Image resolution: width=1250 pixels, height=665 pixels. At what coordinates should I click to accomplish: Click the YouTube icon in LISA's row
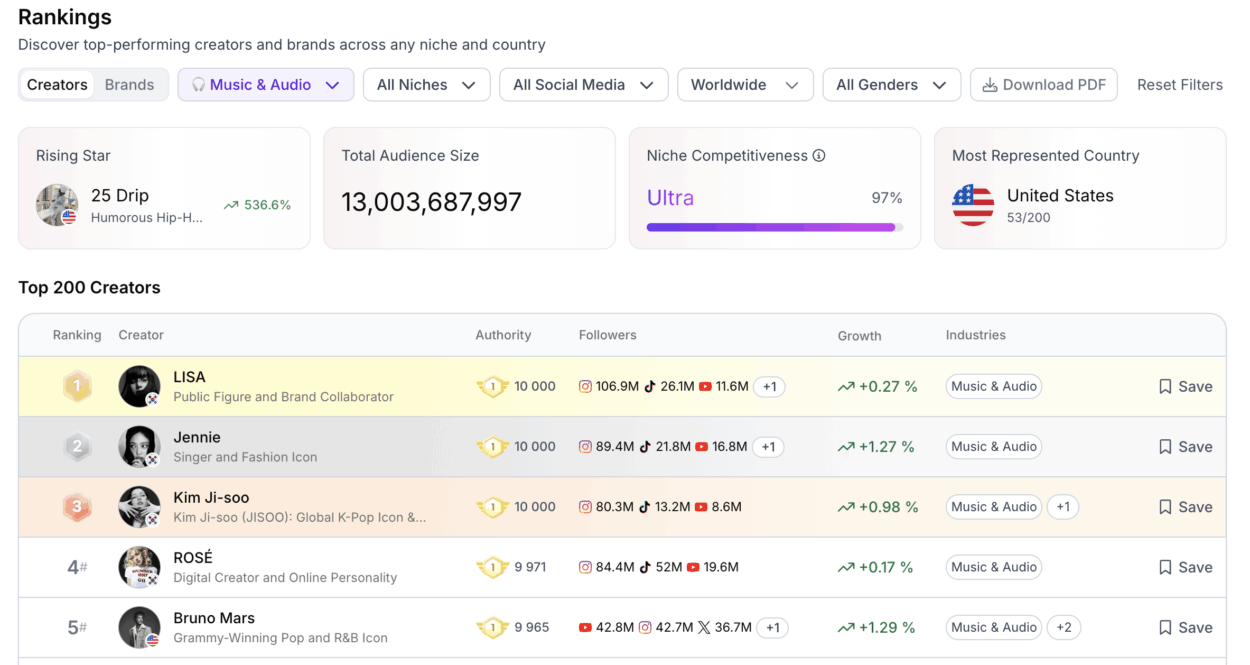(x=706, y=387)
